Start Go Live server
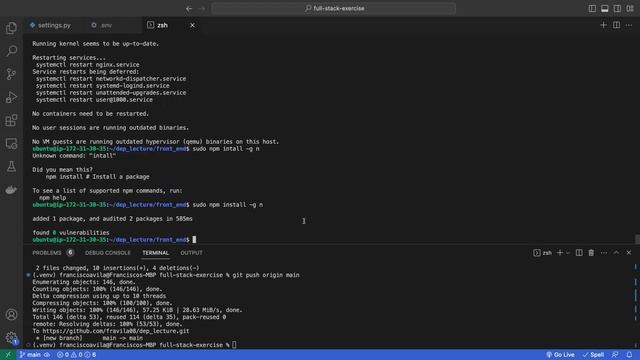Image resolution: width=640 pixels, height=360 pixels. (560, 355)
